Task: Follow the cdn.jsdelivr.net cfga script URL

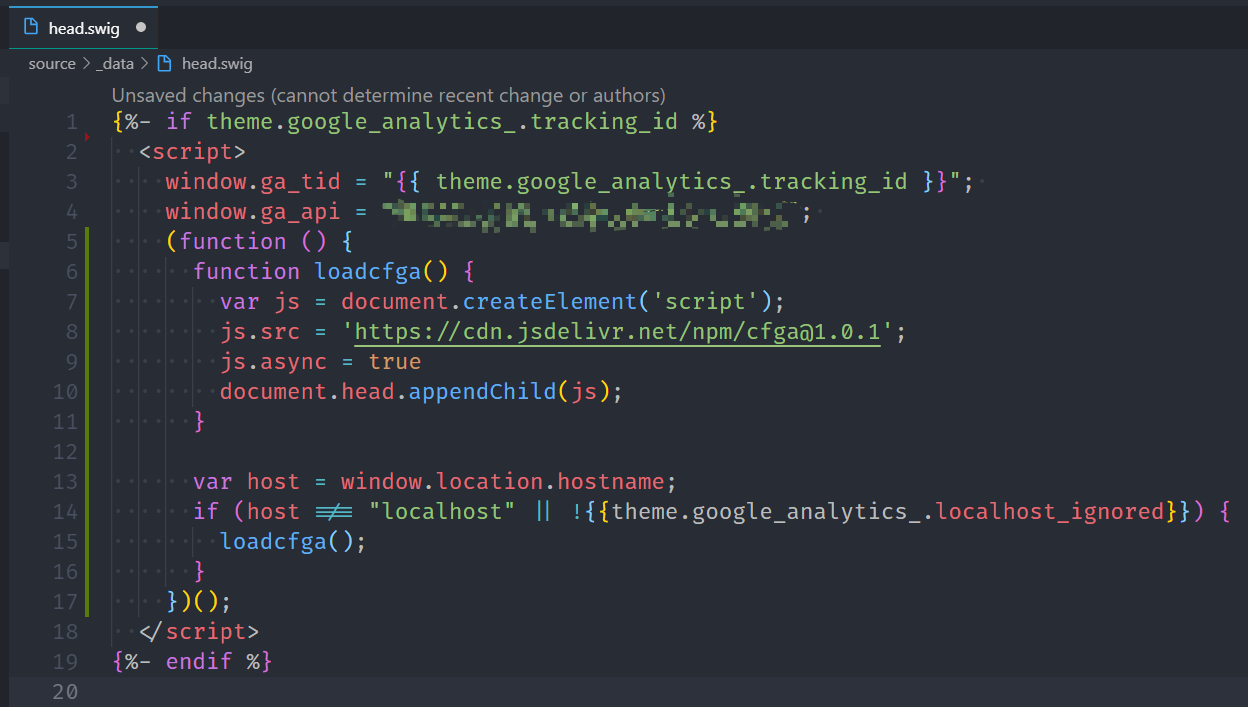Action: click(x=617, y=332)
